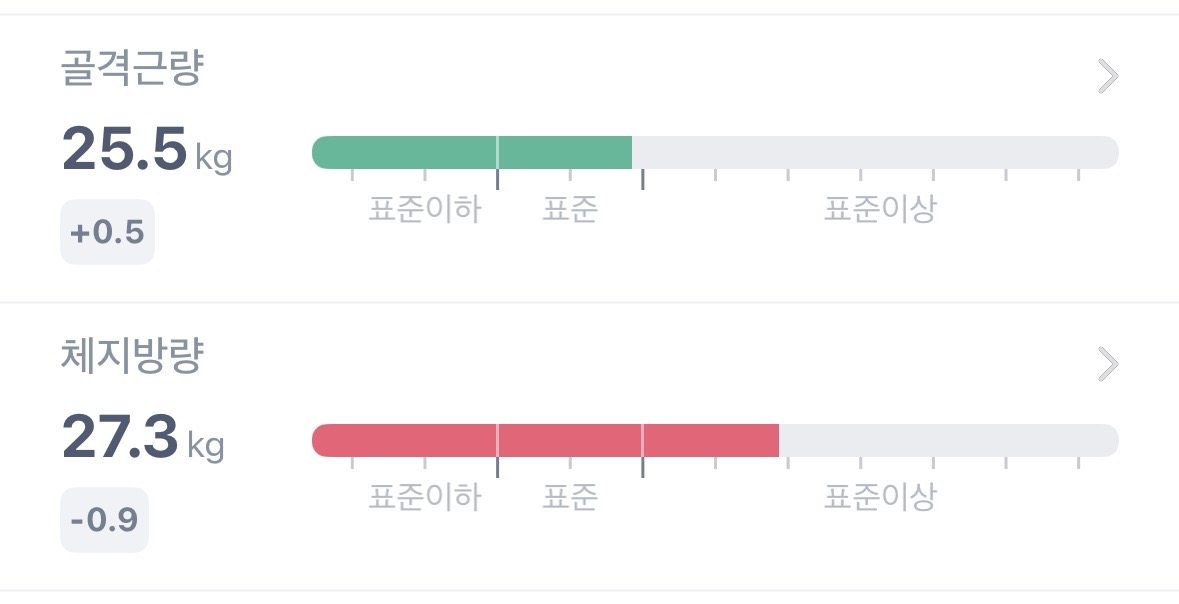The image size is (1179, 604).
Task: Click the 25.5 skeletal muscle value
Action: [125, 149]
